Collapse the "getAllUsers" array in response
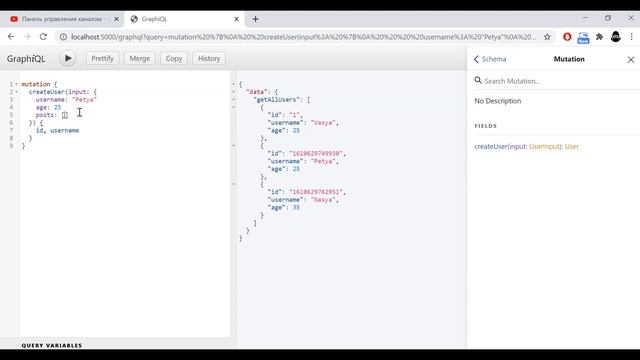The width and height of the screenshot is (640, 360). pyautogui.click(x=234, y=100)
